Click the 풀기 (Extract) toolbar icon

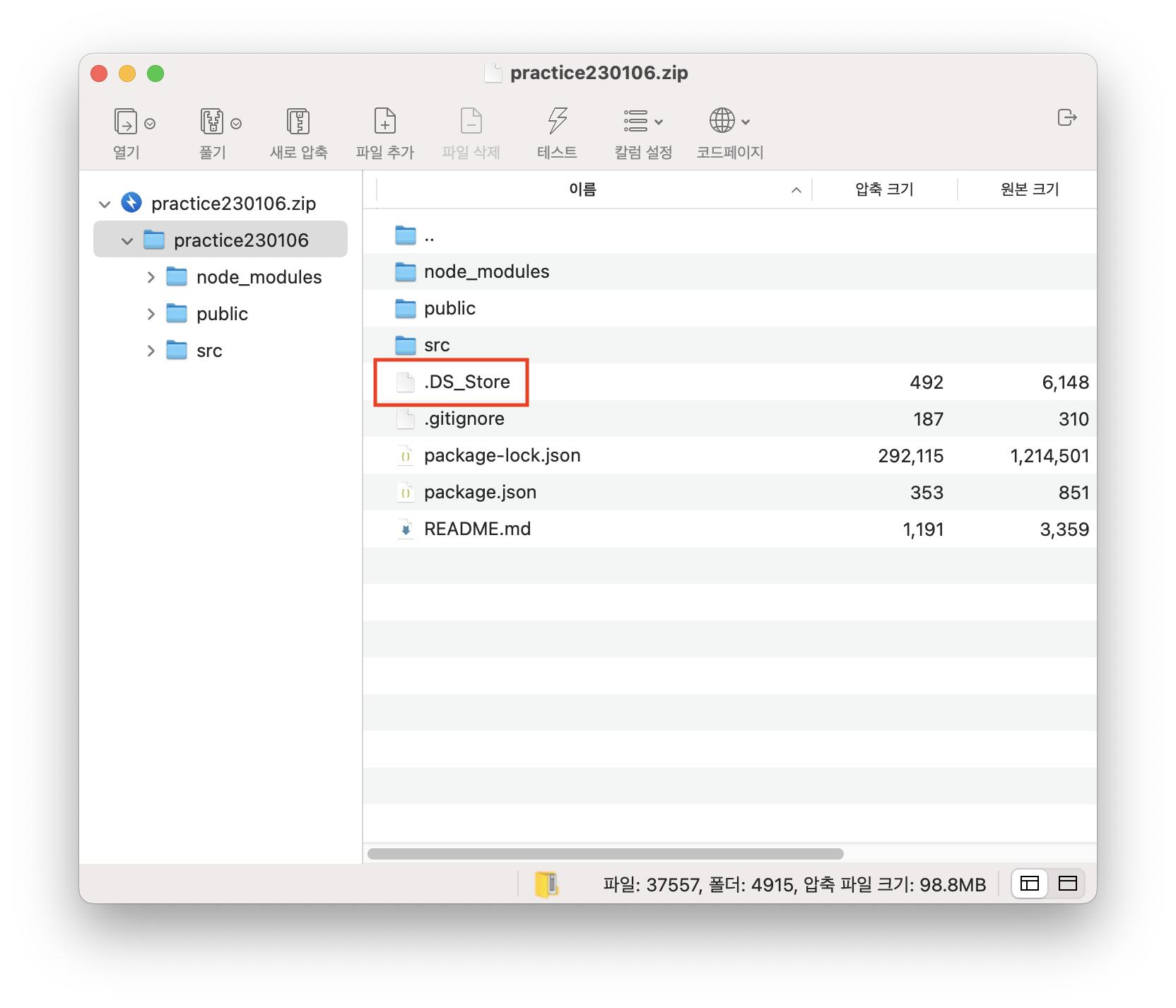212,122
